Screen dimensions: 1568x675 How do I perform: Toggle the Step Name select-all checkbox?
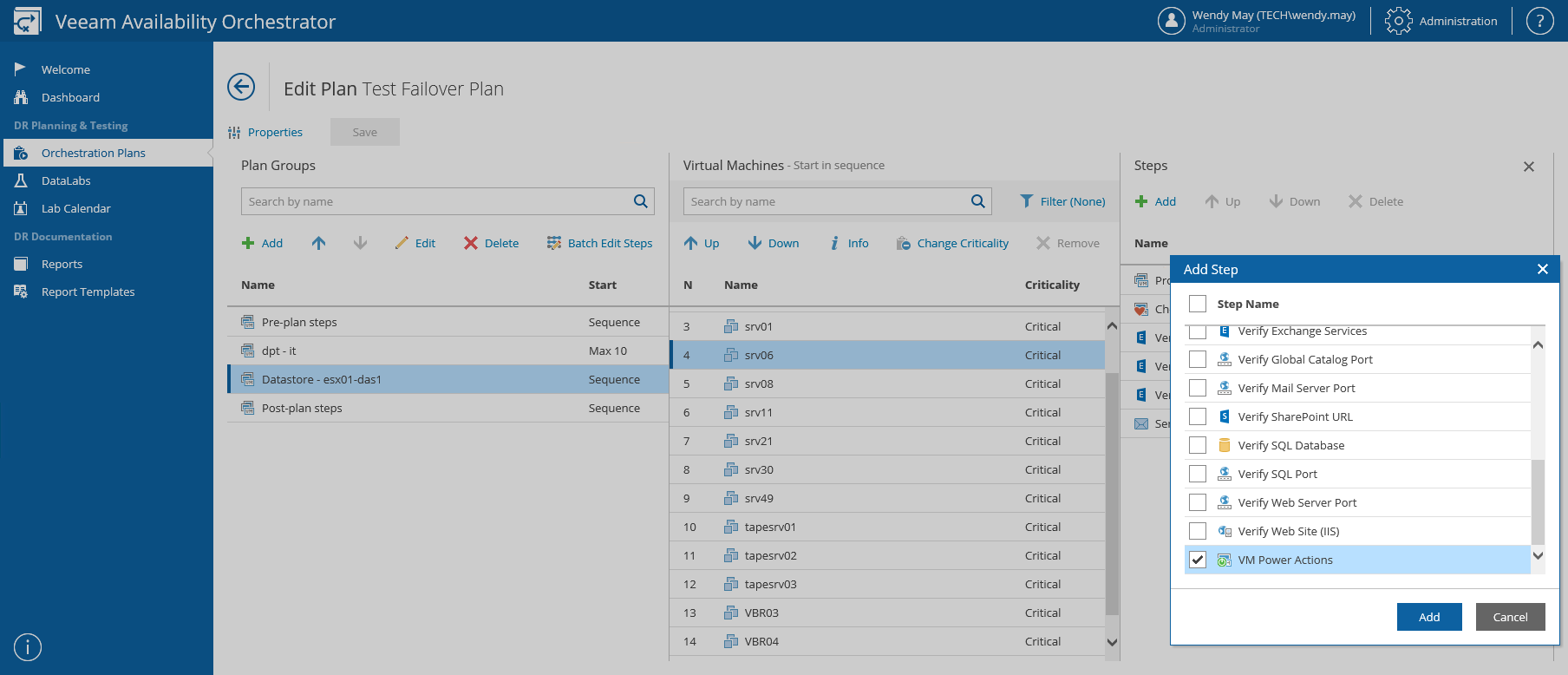(1198, 304)
